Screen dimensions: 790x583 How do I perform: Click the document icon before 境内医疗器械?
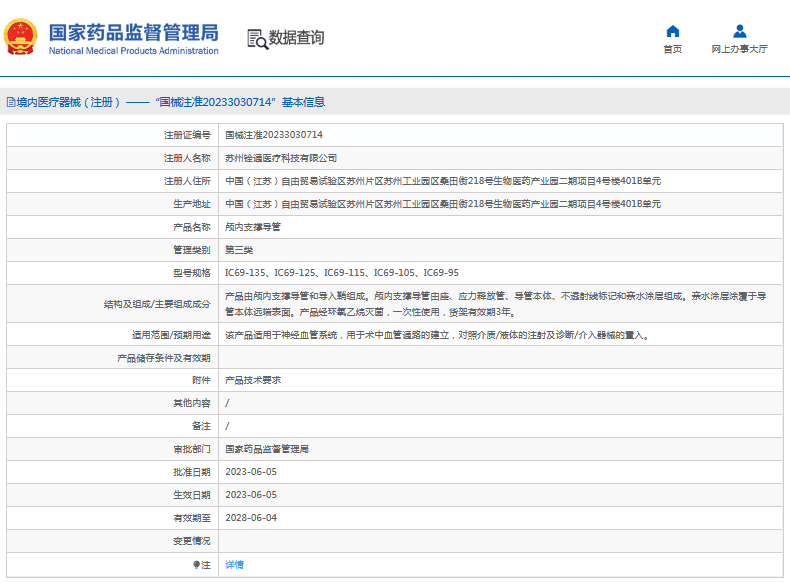tap(11, 102)
